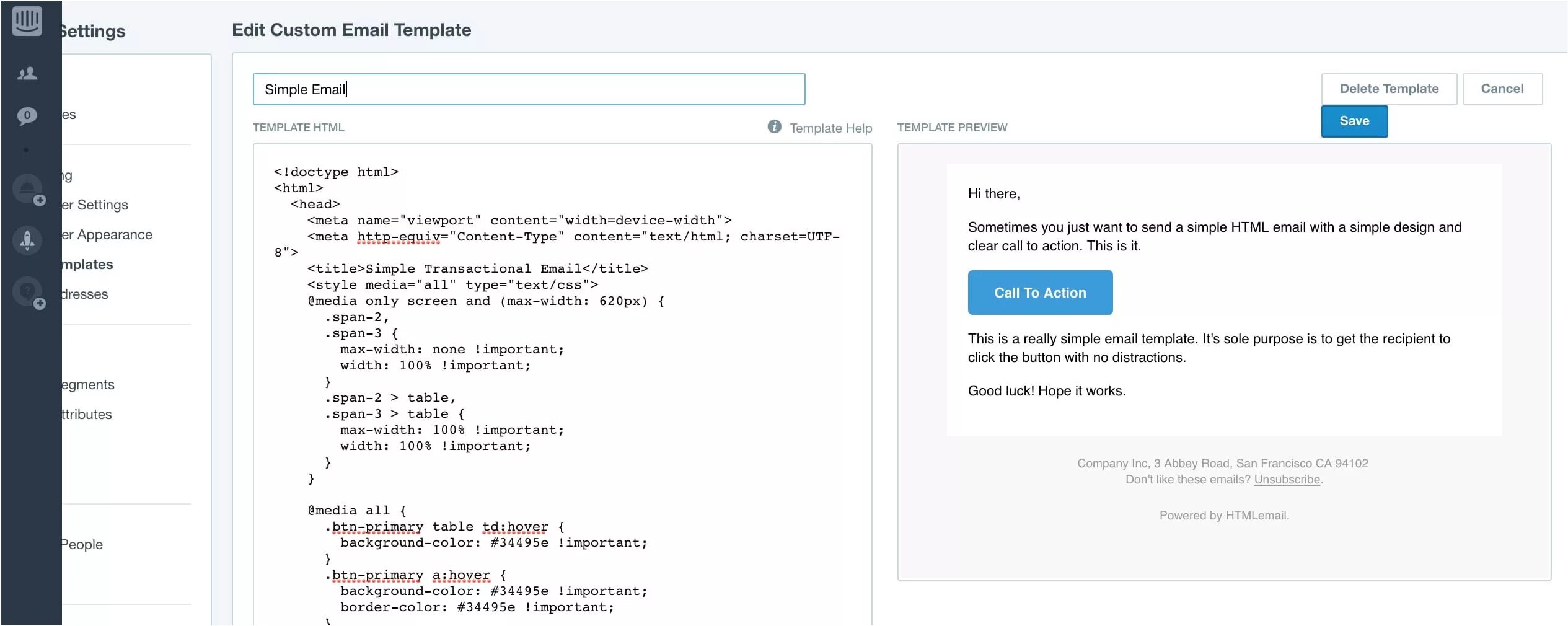Click the Template Help info icon
Screen dimensions: 1568x626
774,126
